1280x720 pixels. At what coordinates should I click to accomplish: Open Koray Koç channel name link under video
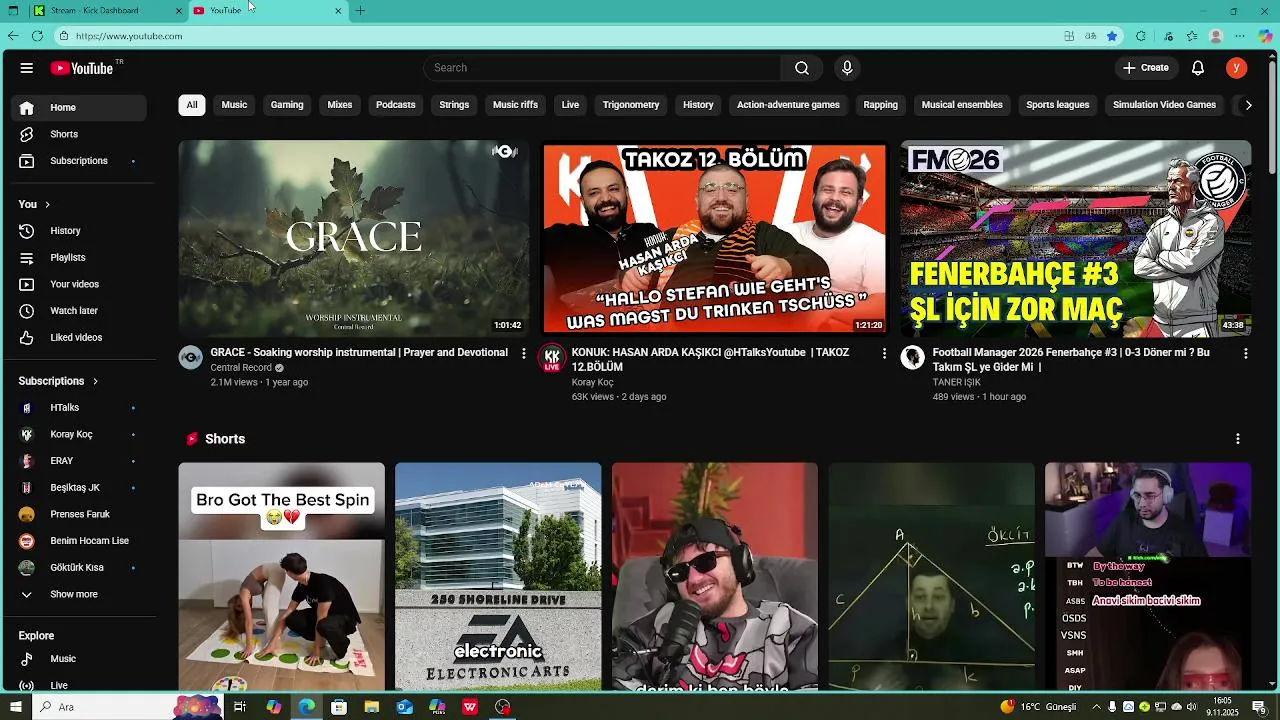(x=592, y=382)
